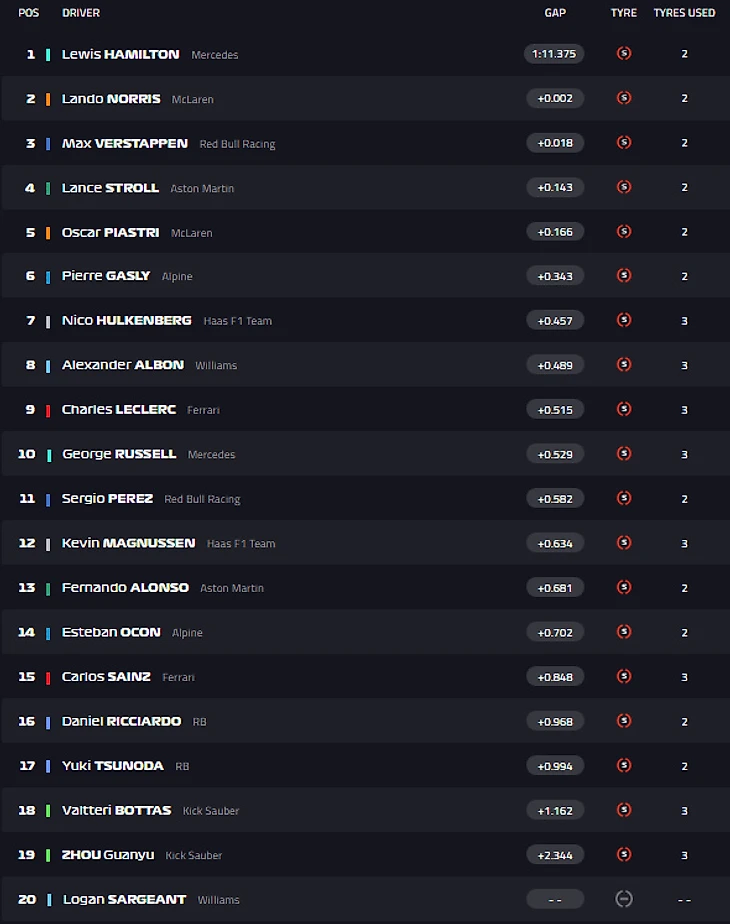Click Logan Sargeant's empty tyre icon

point(624,899)
